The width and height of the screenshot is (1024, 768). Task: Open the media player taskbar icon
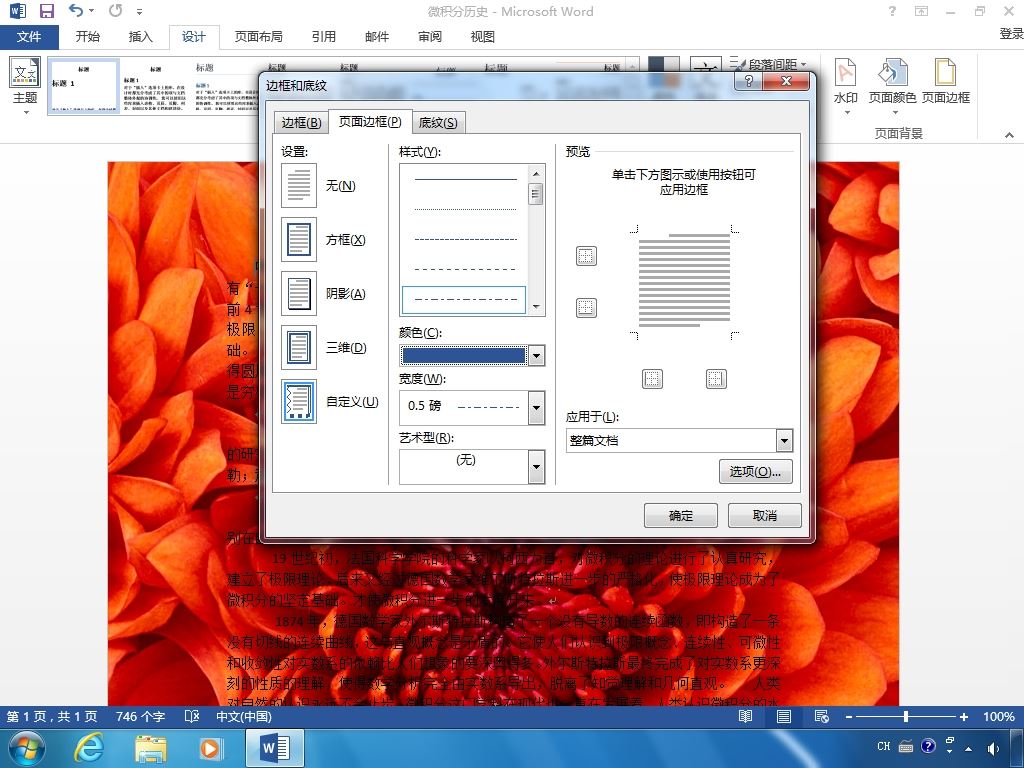(210, 748)
